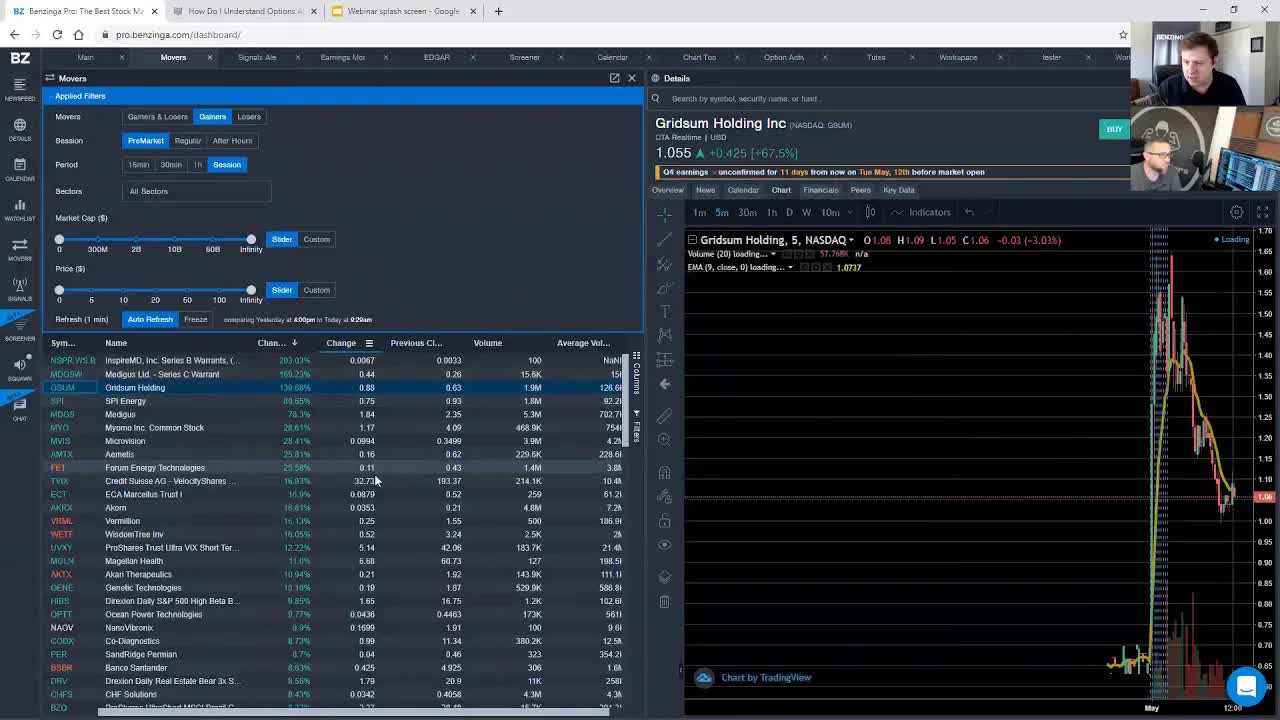Set period to 15min

[x=138, y=165]
